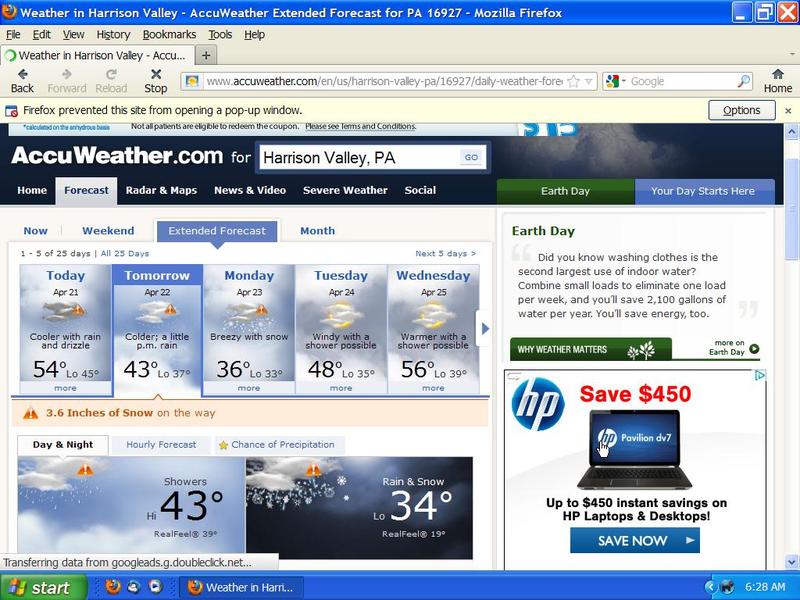800x600 pixels.
Task: Click the Harrison Valley location search field
Action: [358, 158]
